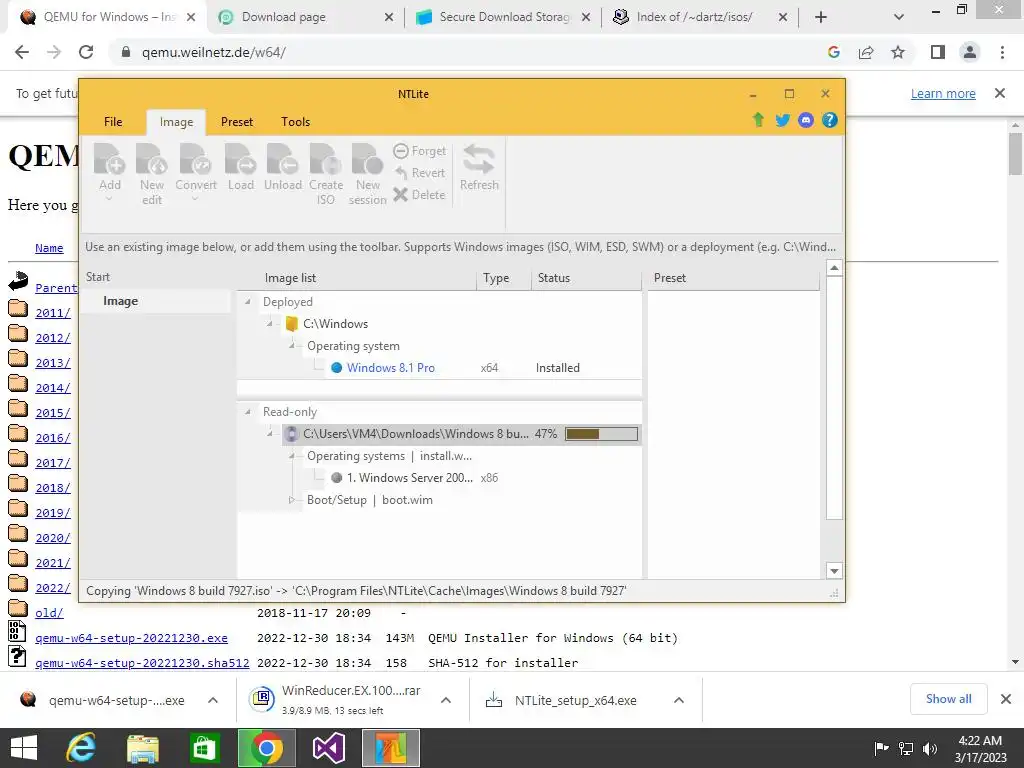Click the Load toolbar icon

pyautogui.click(x=240, y=159)
